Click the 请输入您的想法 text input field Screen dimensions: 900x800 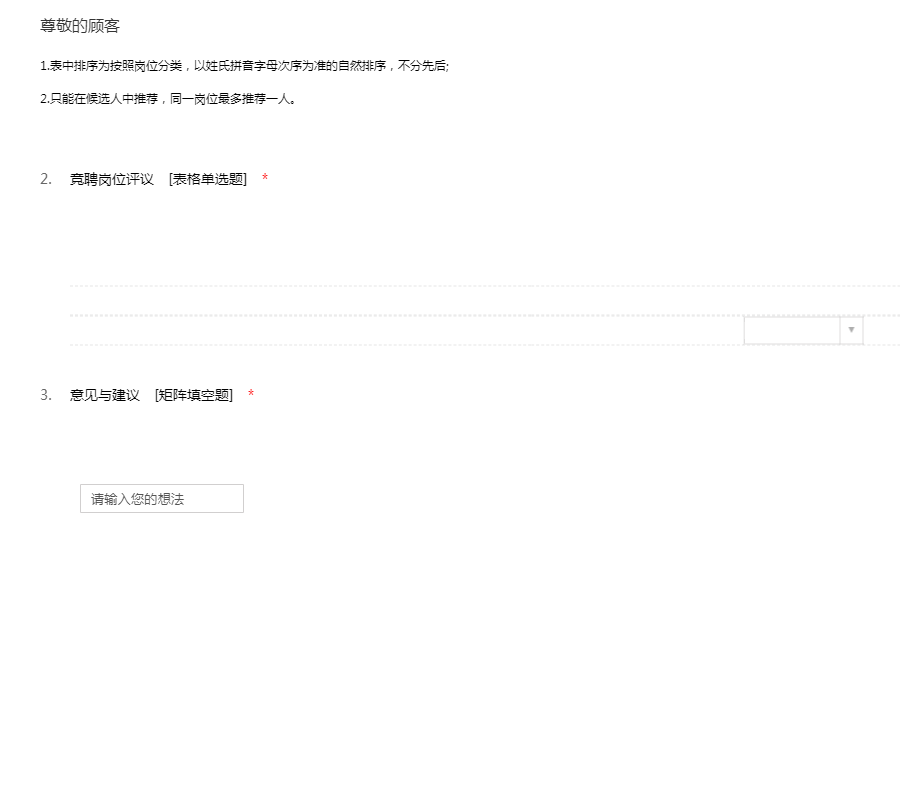click(x=162, y=499)
